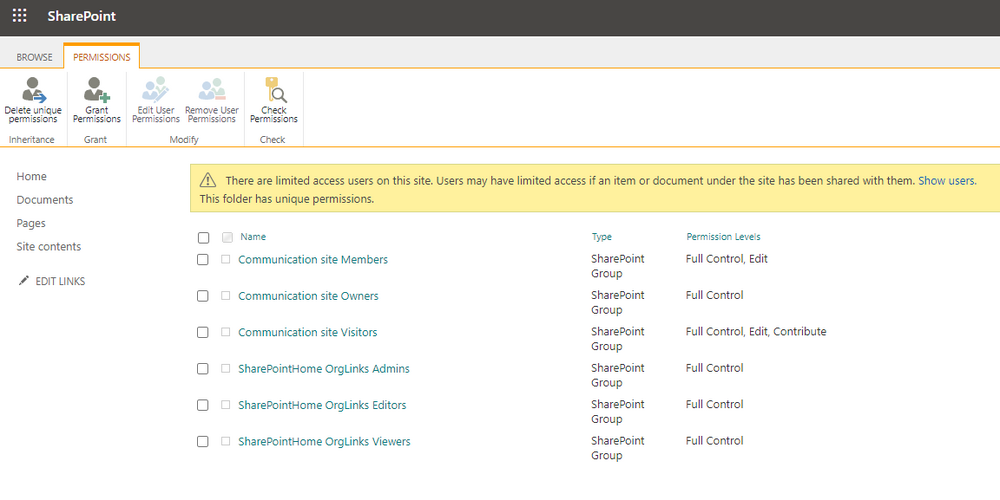Open the Communication site Visitors group
Viewport: 1000px width, 500px height.
click(307, 332)
